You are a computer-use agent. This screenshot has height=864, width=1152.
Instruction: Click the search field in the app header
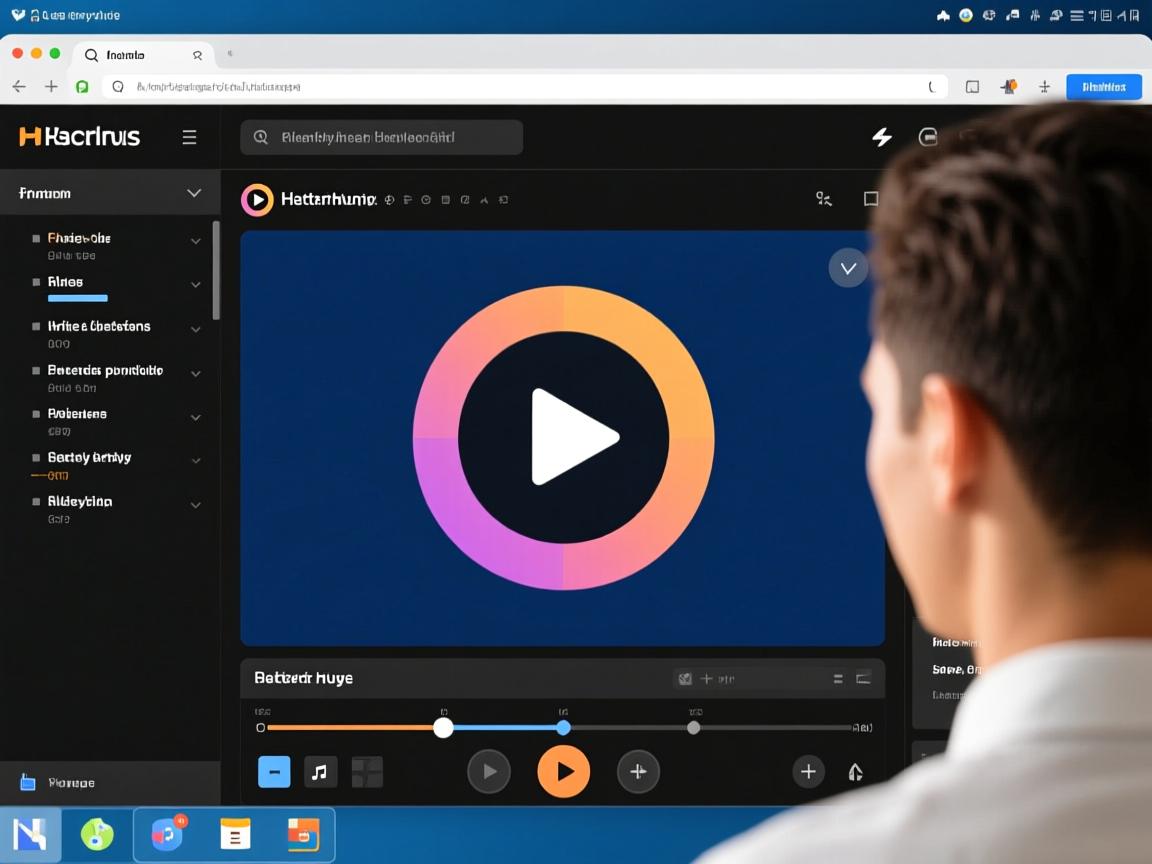coord(381,137)
